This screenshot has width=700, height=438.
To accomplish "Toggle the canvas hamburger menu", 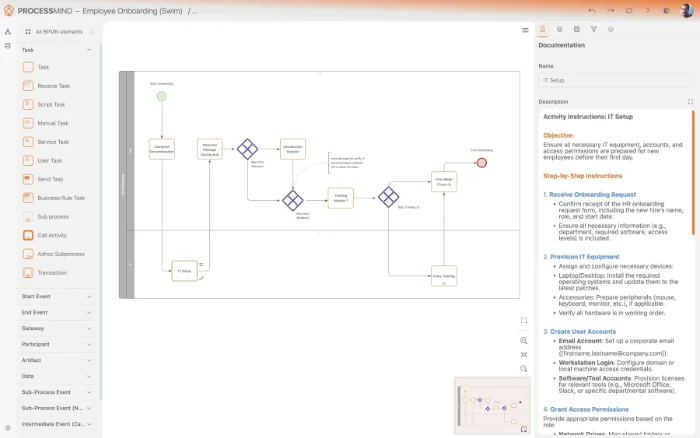I will (525, 30).
